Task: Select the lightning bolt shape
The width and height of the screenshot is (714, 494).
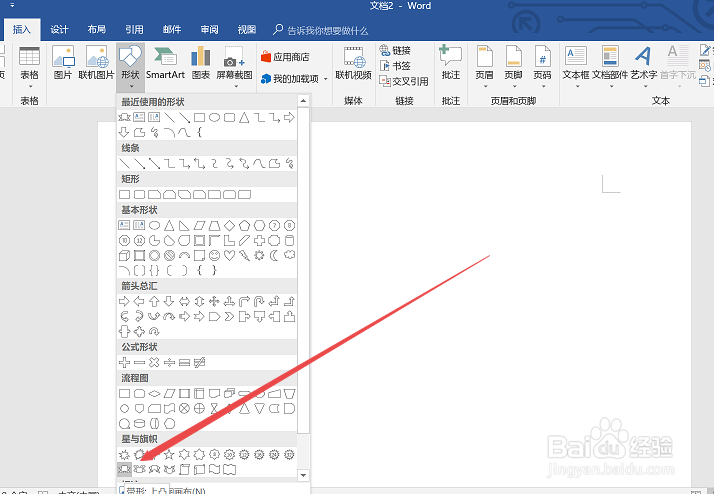Action: 245,256
